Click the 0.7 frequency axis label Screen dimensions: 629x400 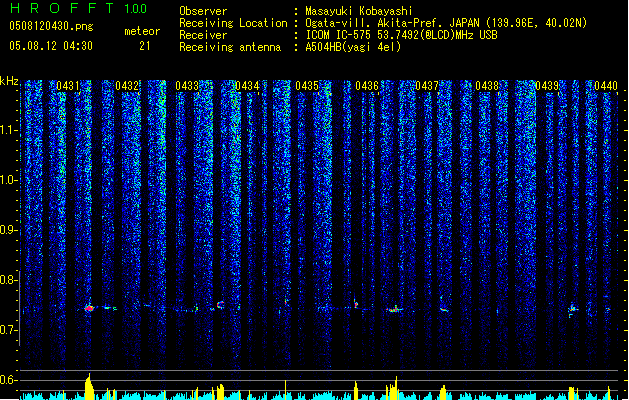pyautogui.click(x=9, y=330)
